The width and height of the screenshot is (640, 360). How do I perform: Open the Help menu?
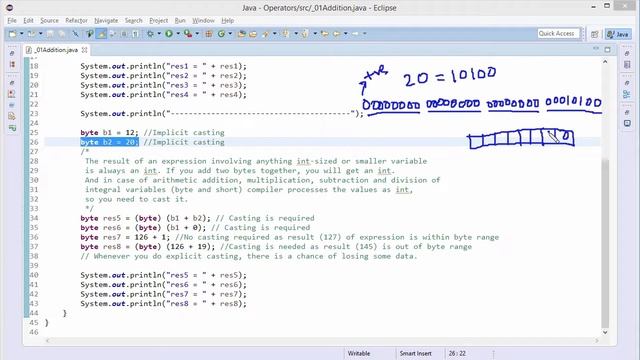point(228,20)
